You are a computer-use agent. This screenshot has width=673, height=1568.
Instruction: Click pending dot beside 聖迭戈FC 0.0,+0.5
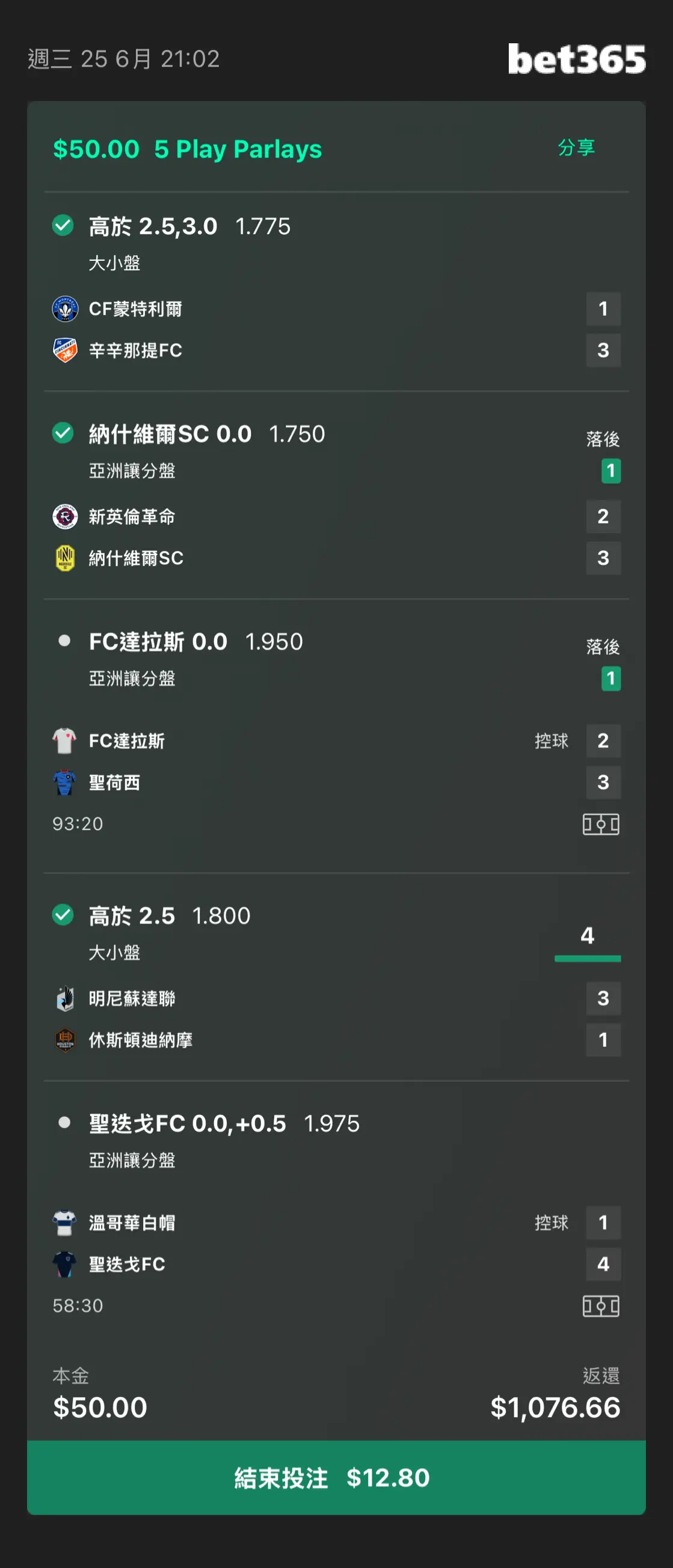click(64, 1122)
